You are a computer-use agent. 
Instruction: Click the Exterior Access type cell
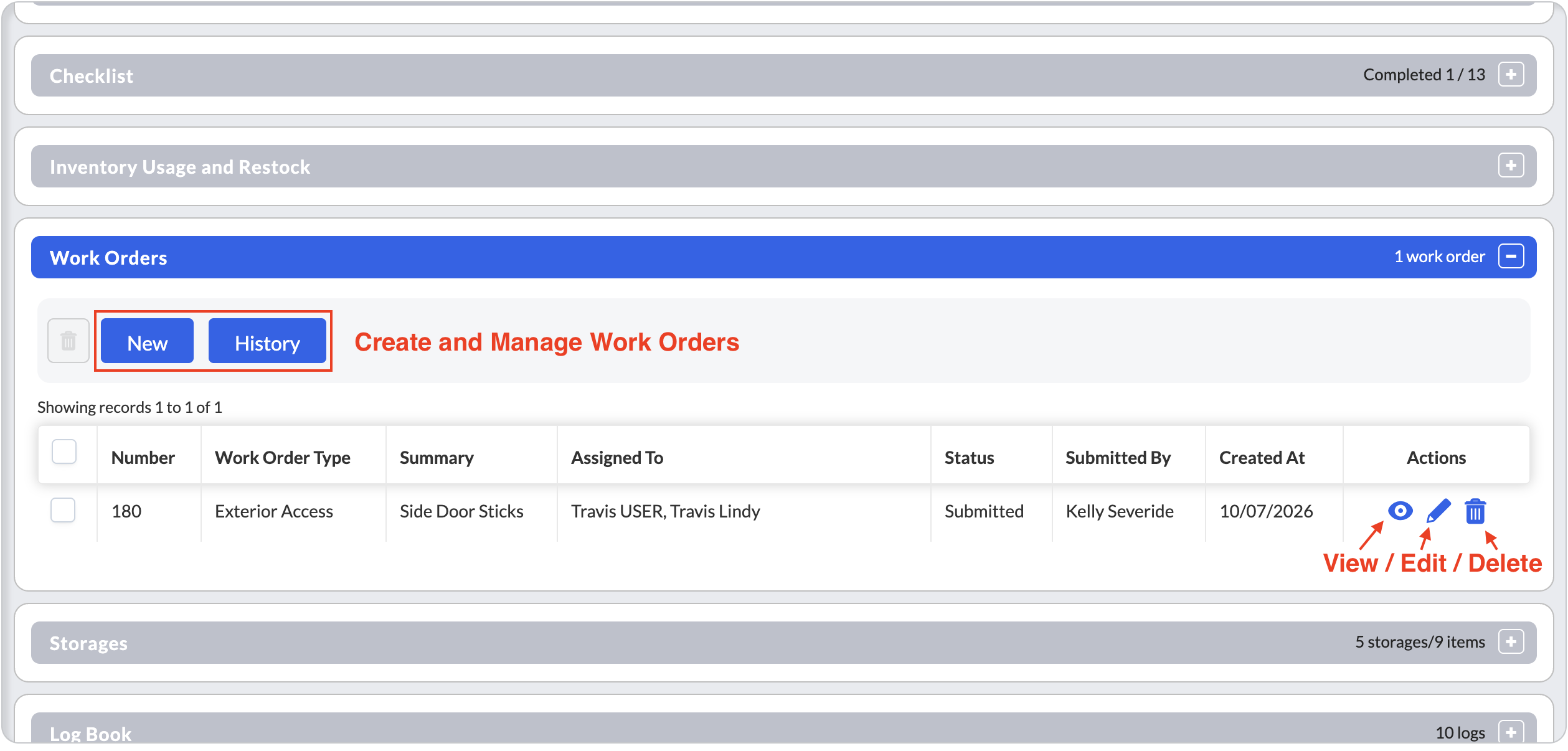pos(274,511)
